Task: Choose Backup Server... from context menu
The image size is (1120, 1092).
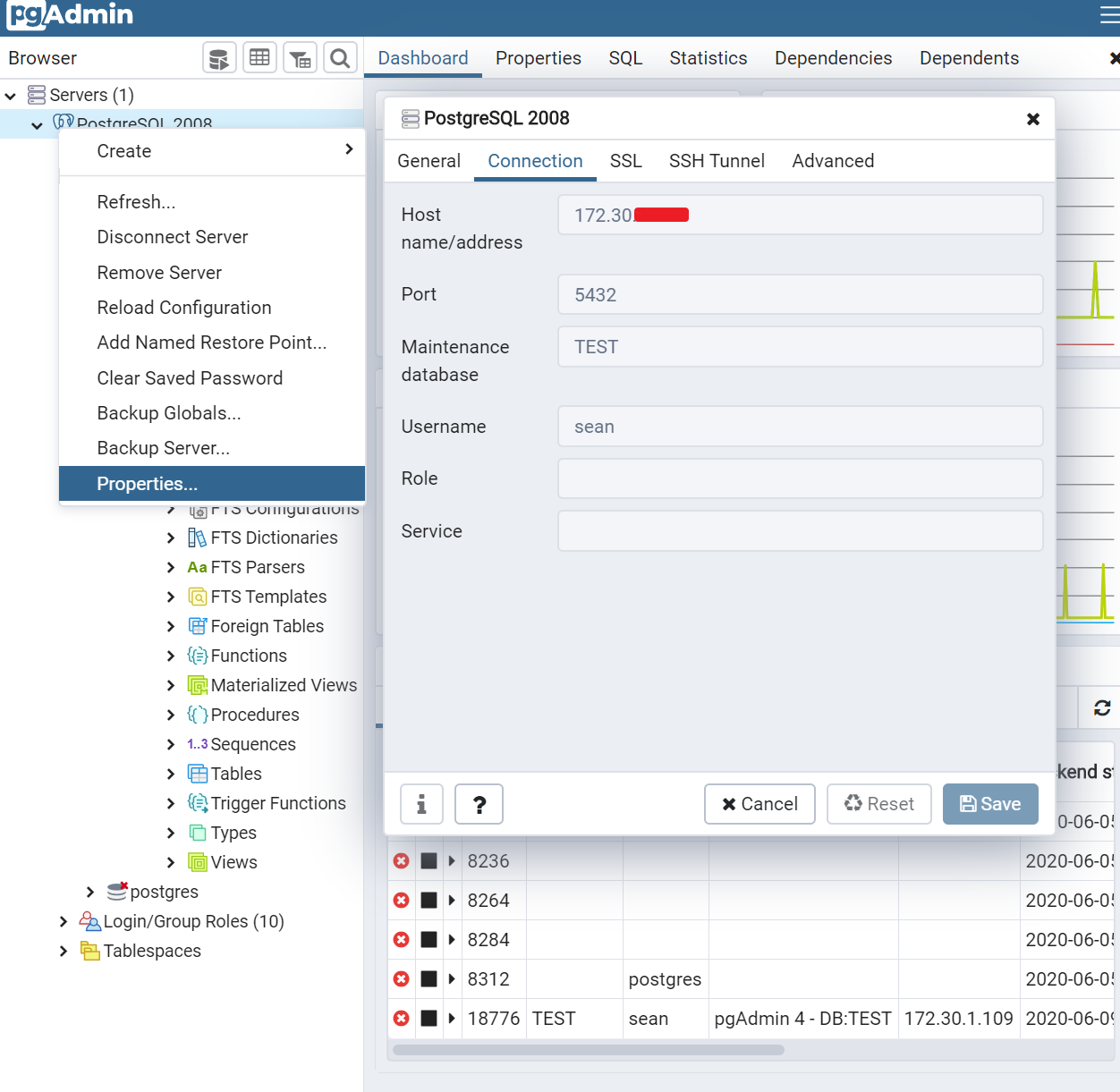Action: point(212,448)
